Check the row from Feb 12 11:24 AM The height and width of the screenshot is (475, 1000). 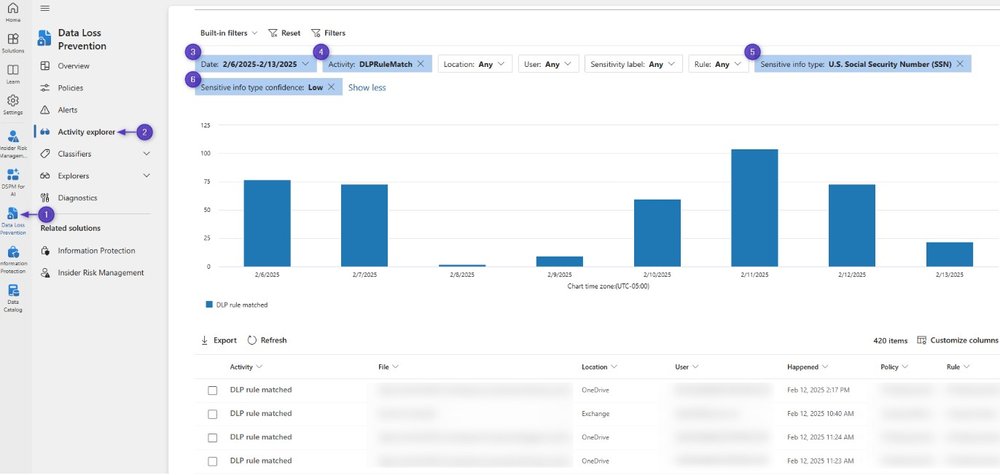click(212, 437)
